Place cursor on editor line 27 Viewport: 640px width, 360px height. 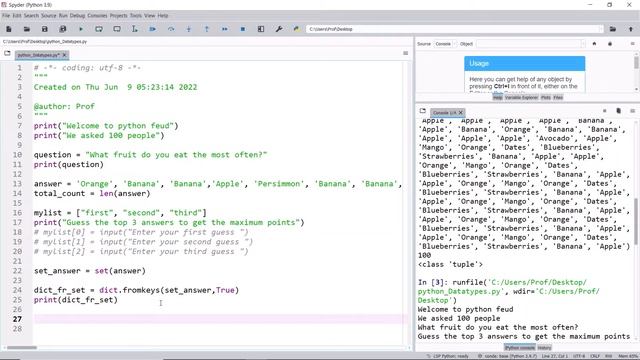tap(220, 319)
